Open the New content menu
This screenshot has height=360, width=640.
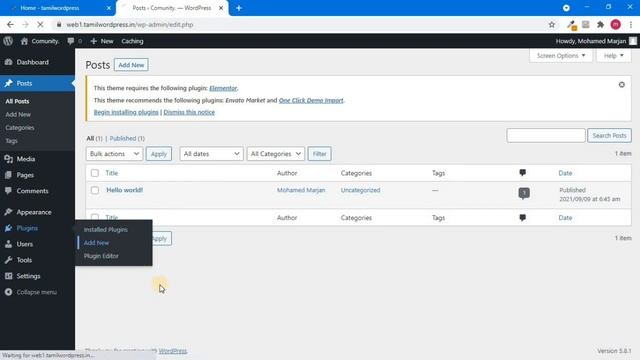102,41
